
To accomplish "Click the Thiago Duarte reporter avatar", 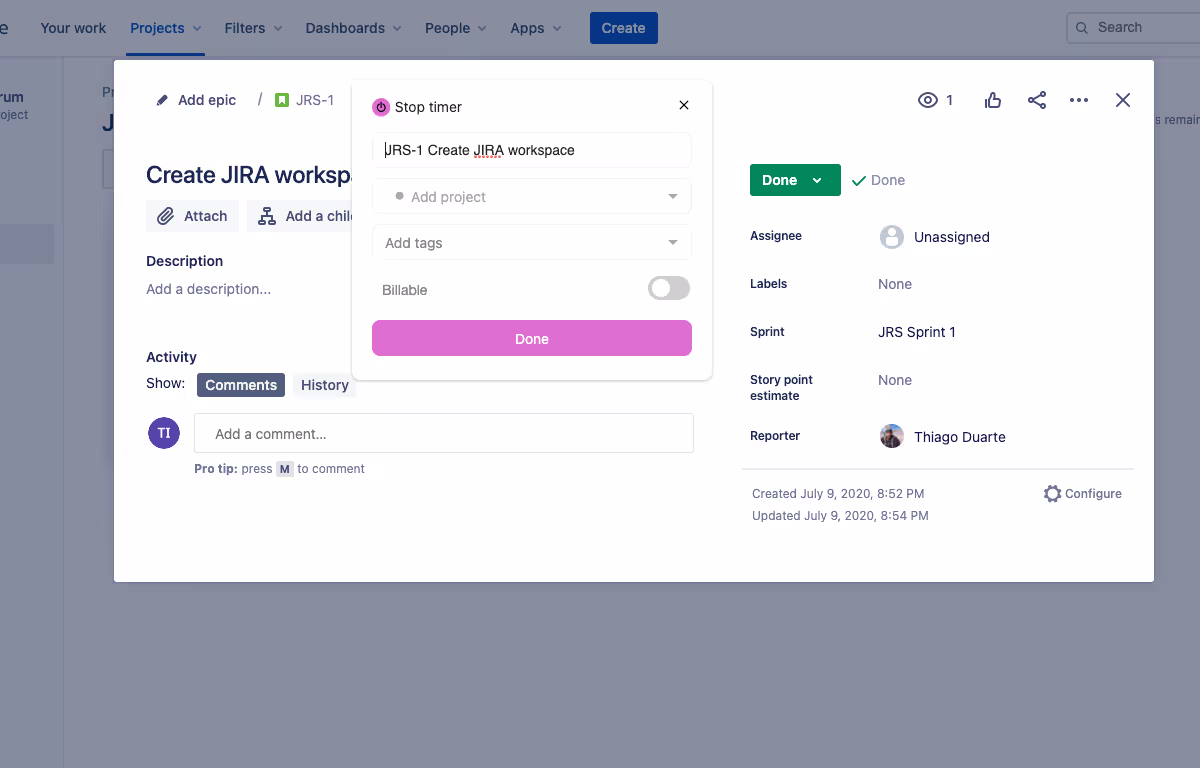I will point(892,436).
